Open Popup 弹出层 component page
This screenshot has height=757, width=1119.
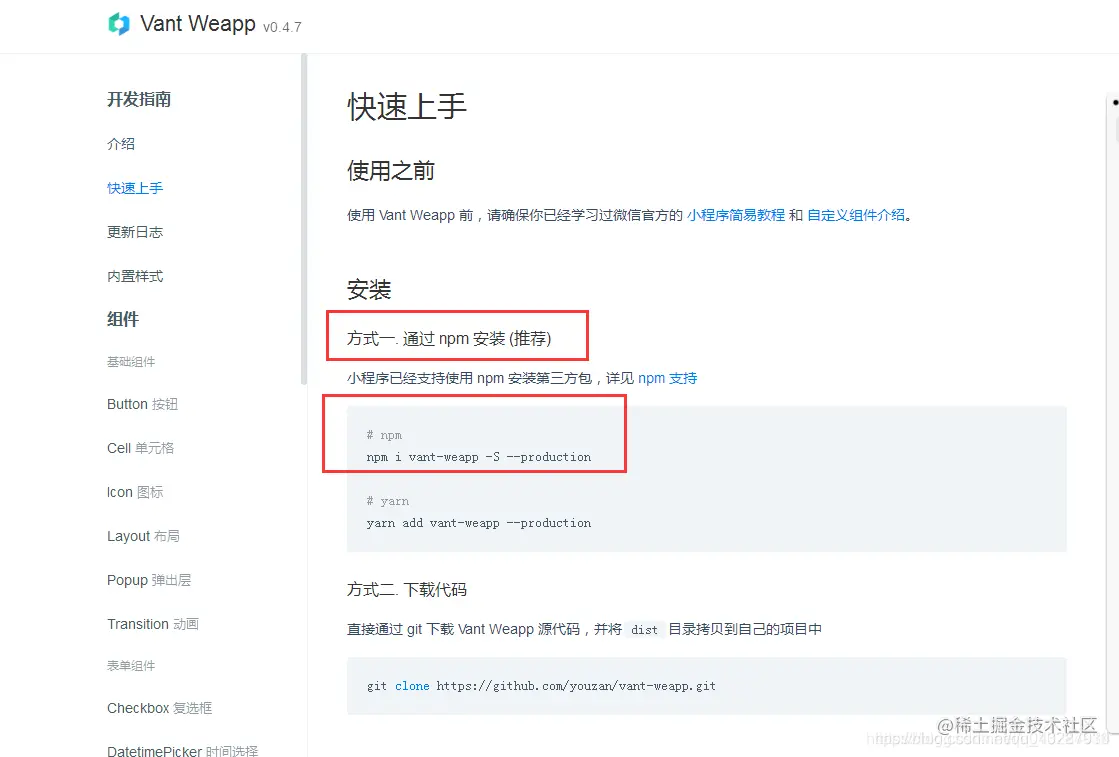click(149, 580)
